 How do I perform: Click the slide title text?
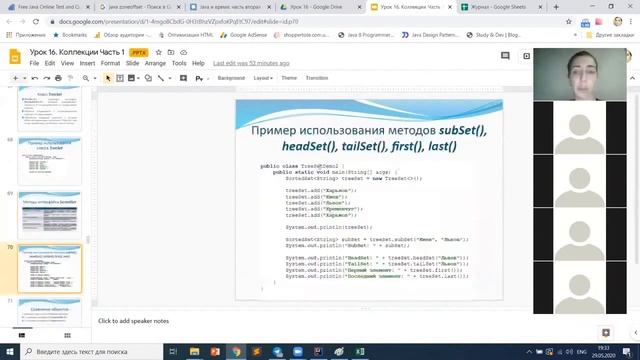[369, 138]
